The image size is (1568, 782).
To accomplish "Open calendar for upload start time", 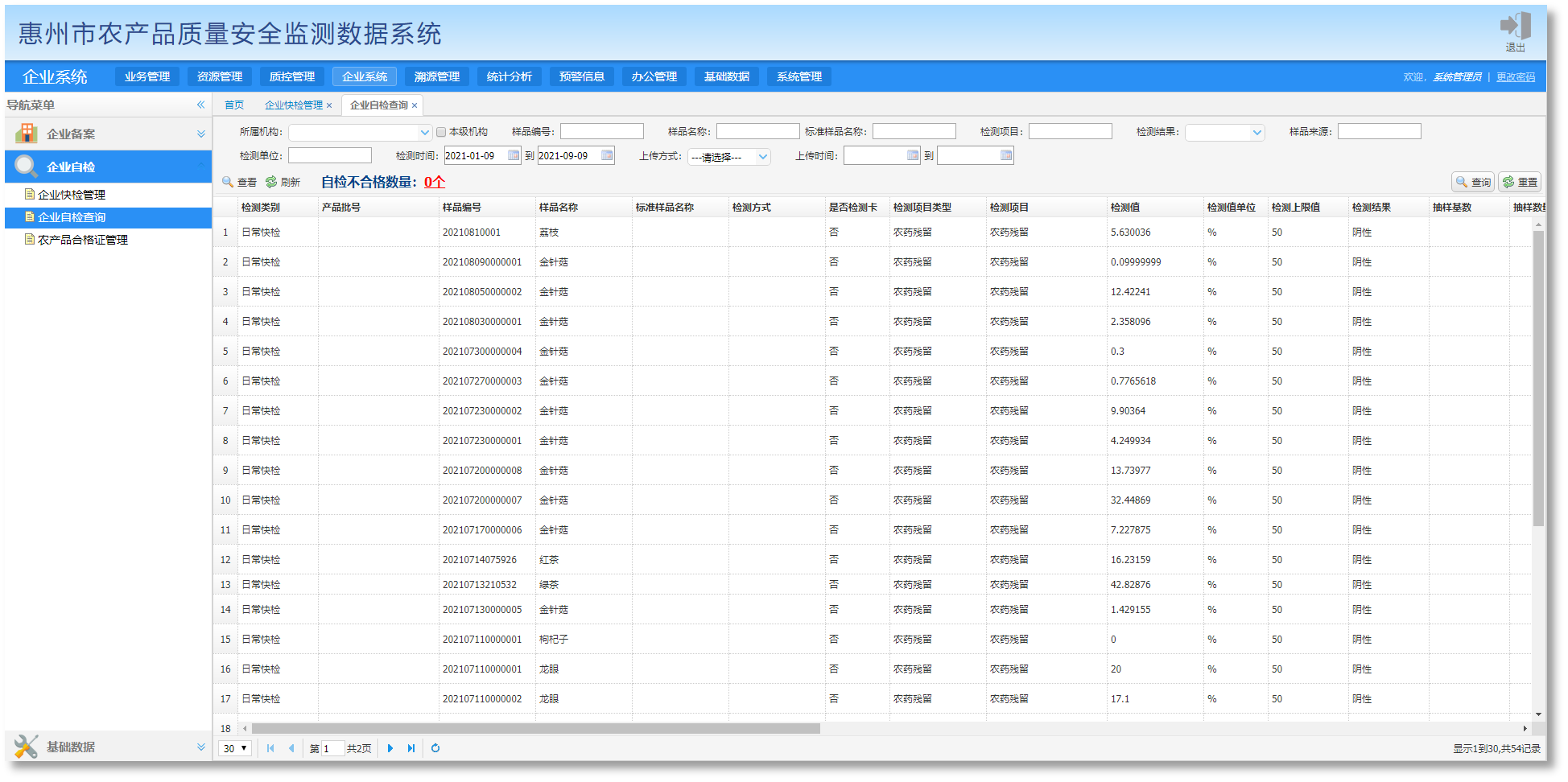I will (x=913, y=156).
